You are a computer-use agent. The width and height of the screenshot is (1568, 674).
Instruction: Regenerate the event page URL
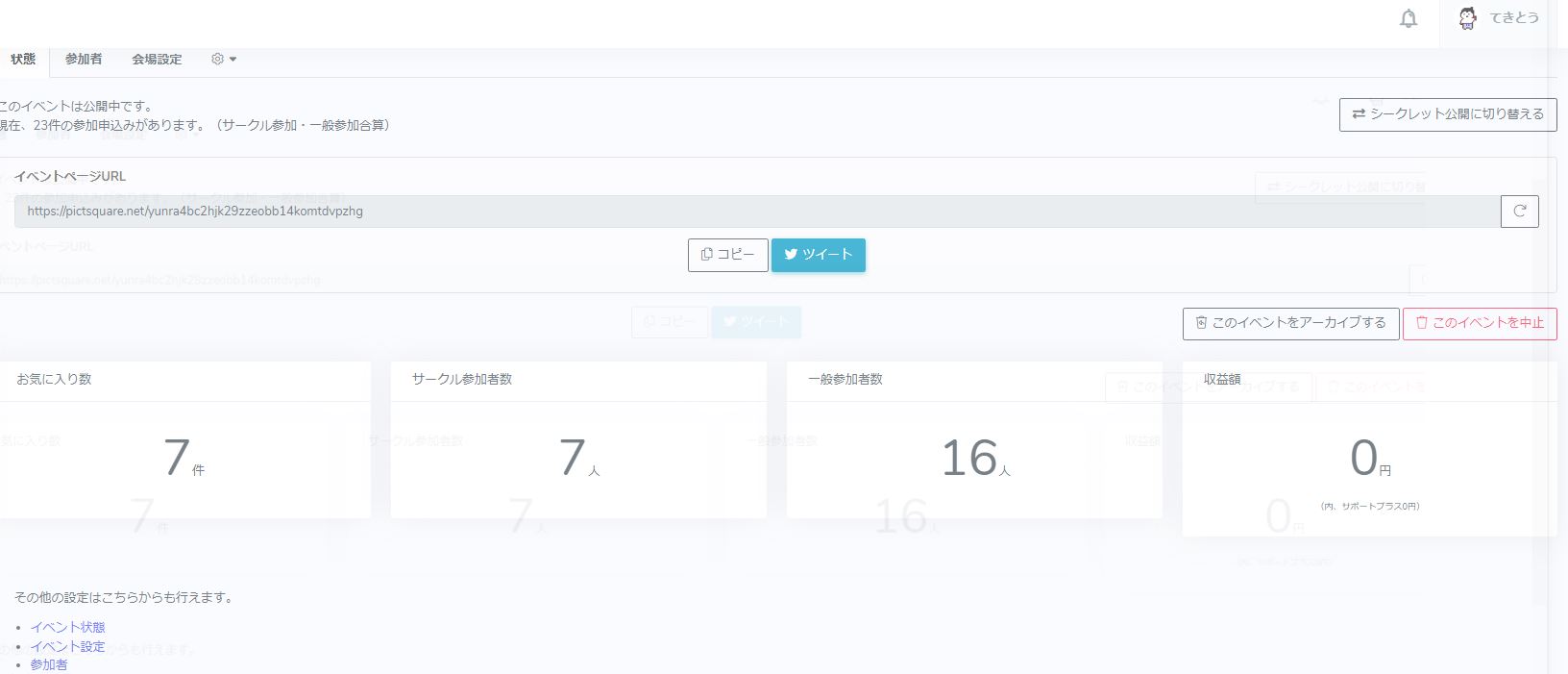(1519, 212)
